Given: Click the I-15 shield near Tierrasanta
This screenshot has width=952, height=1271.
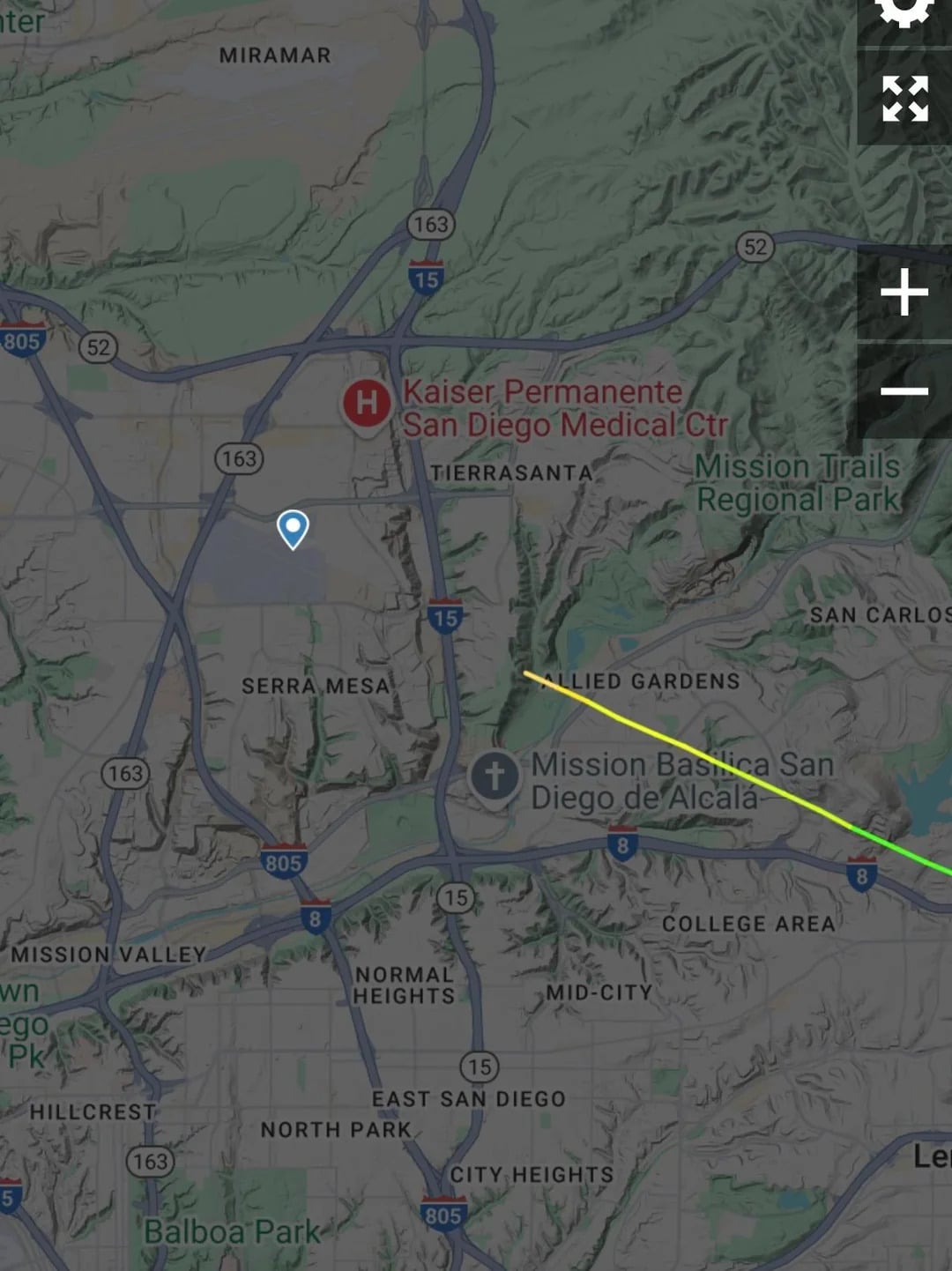Looking at the screenshot, I should click(x=445, y=615).
